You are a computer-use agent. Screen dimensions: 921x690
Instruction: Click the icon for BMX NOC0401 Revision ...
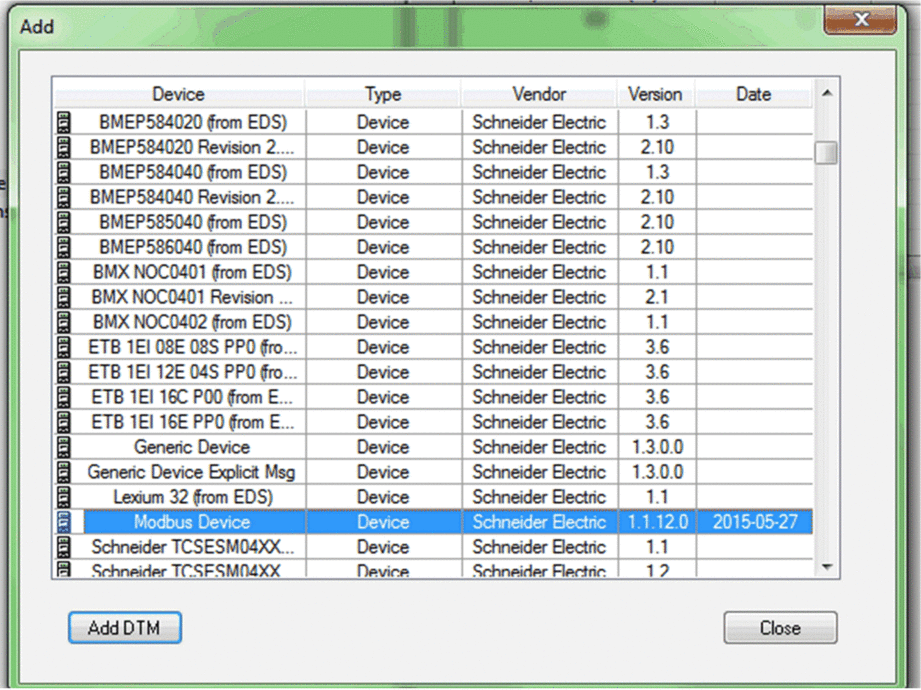[63, 297]
